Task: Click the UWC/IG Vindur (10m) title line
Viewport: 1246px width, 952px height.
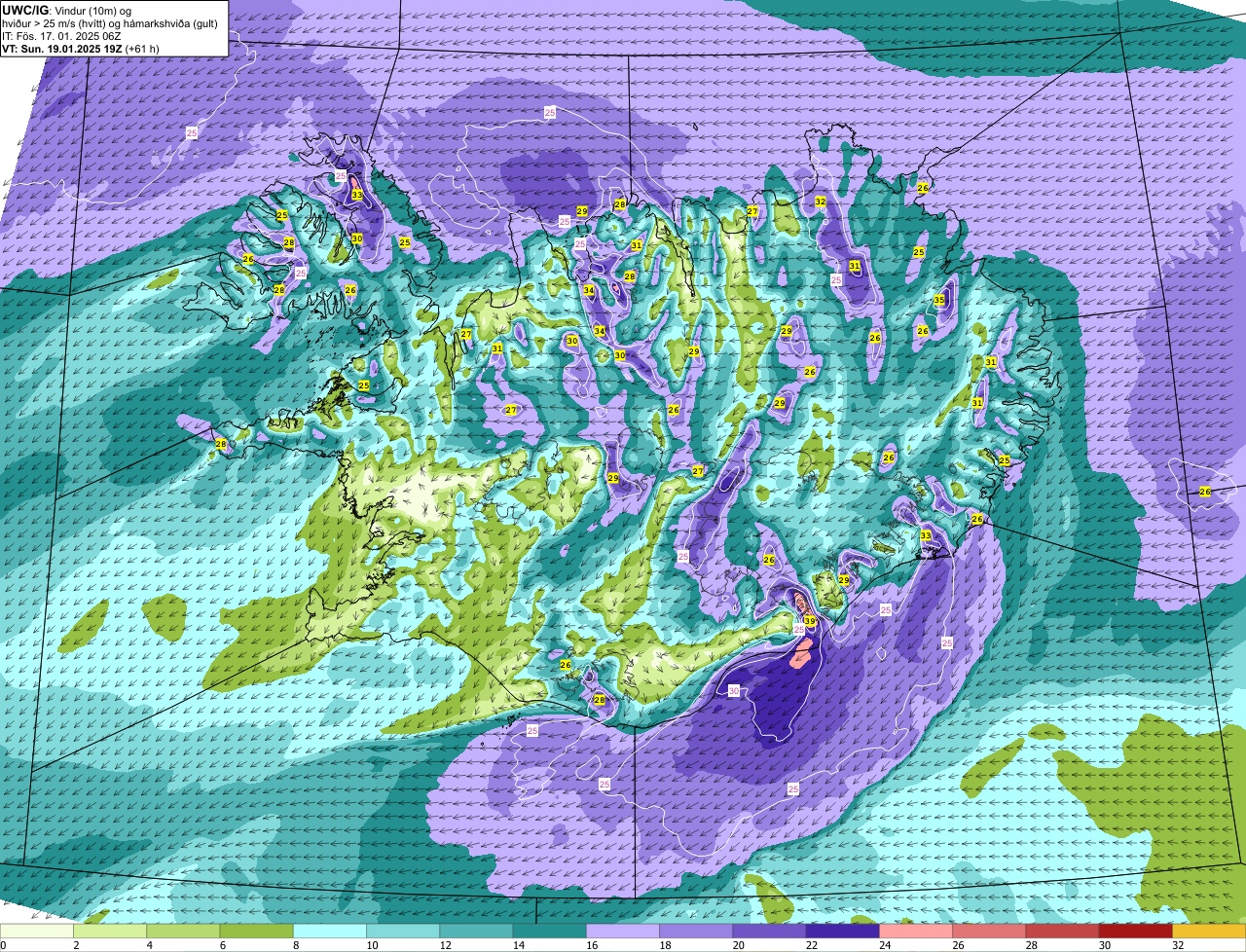Action: [66, 10]
